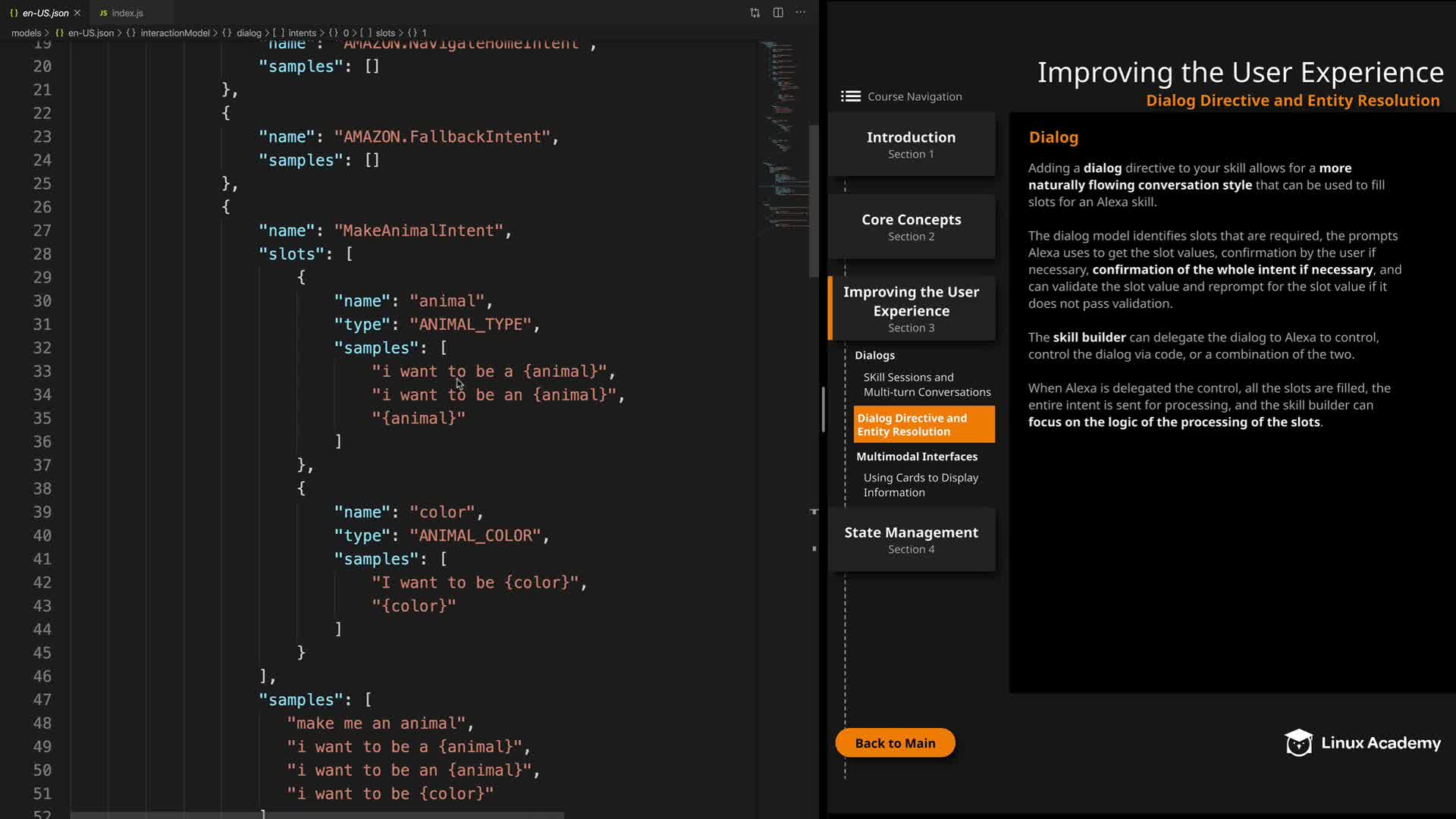Viewport: 1456px width, 819px height.
Task: Open Using Cards to Display Information
Action: coord(920,485)
